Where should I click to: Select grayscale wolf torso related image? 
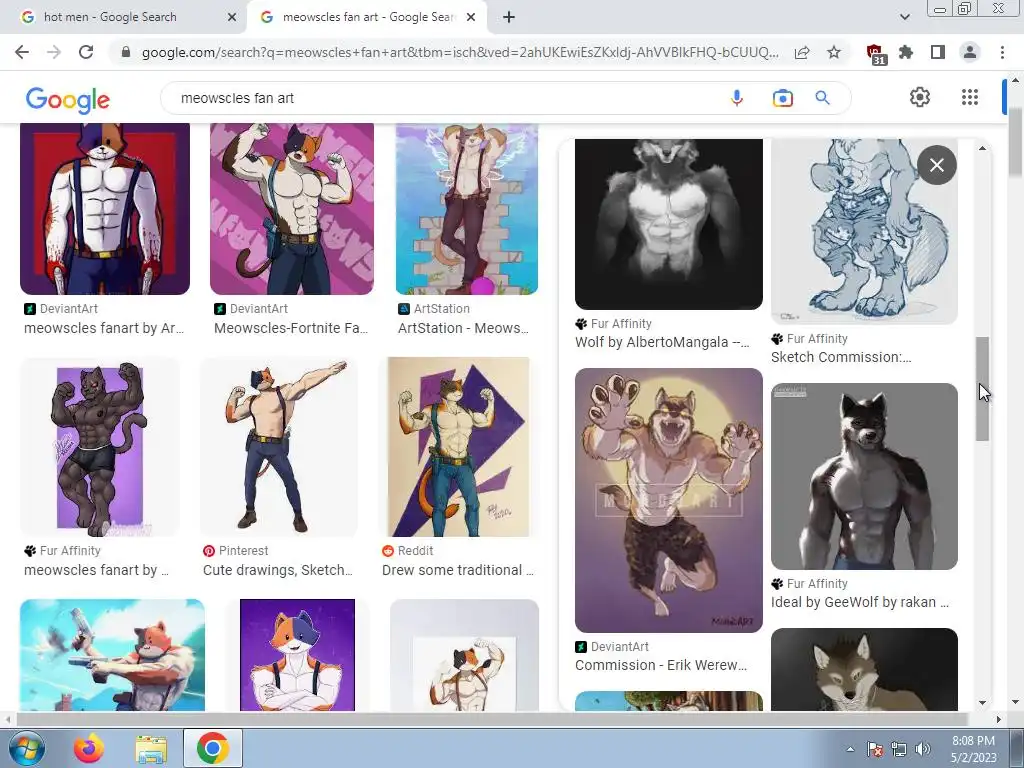[x=669, y=224]
